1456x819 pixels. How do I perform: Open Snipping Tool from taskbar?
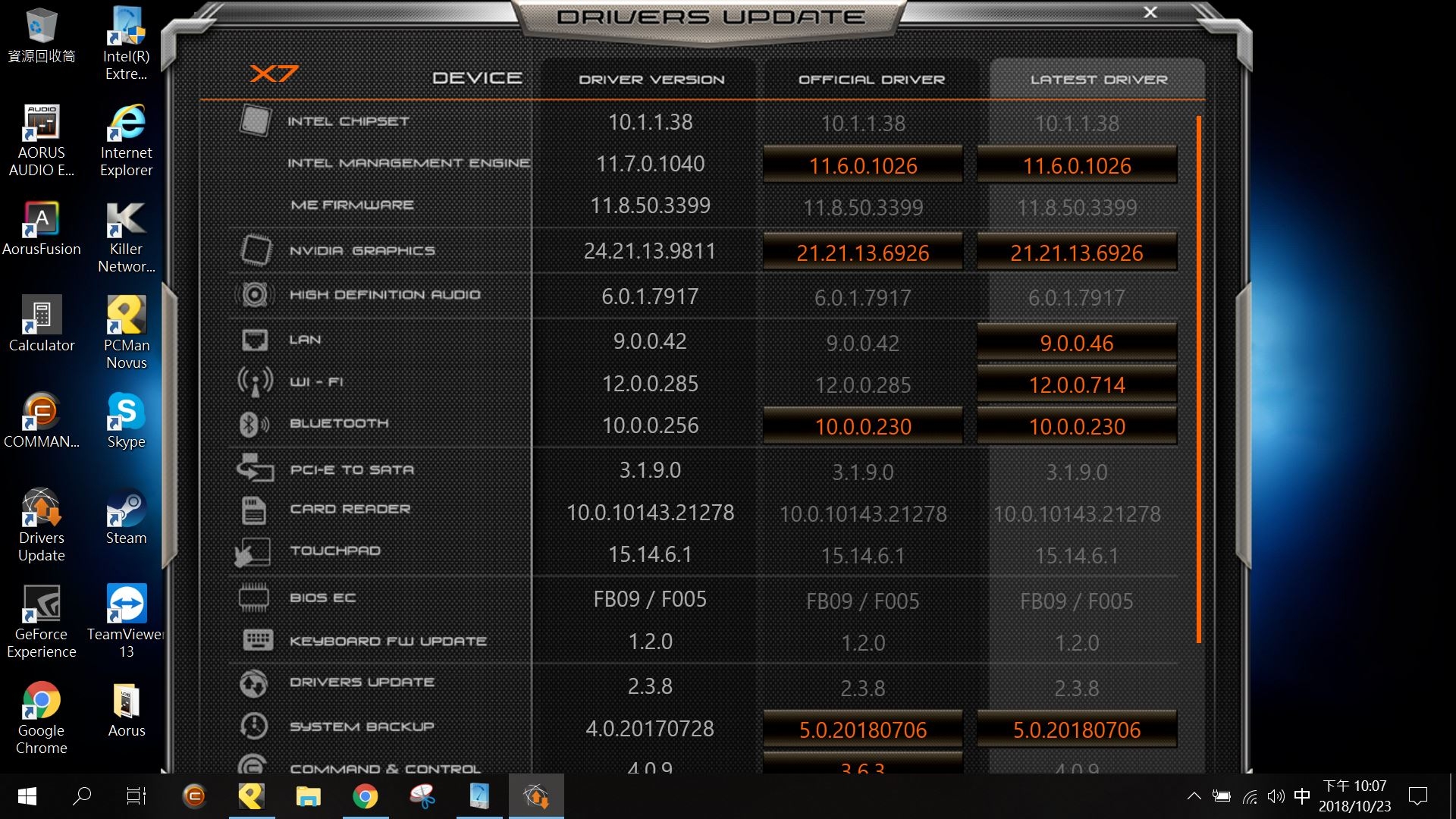[422, 796]
